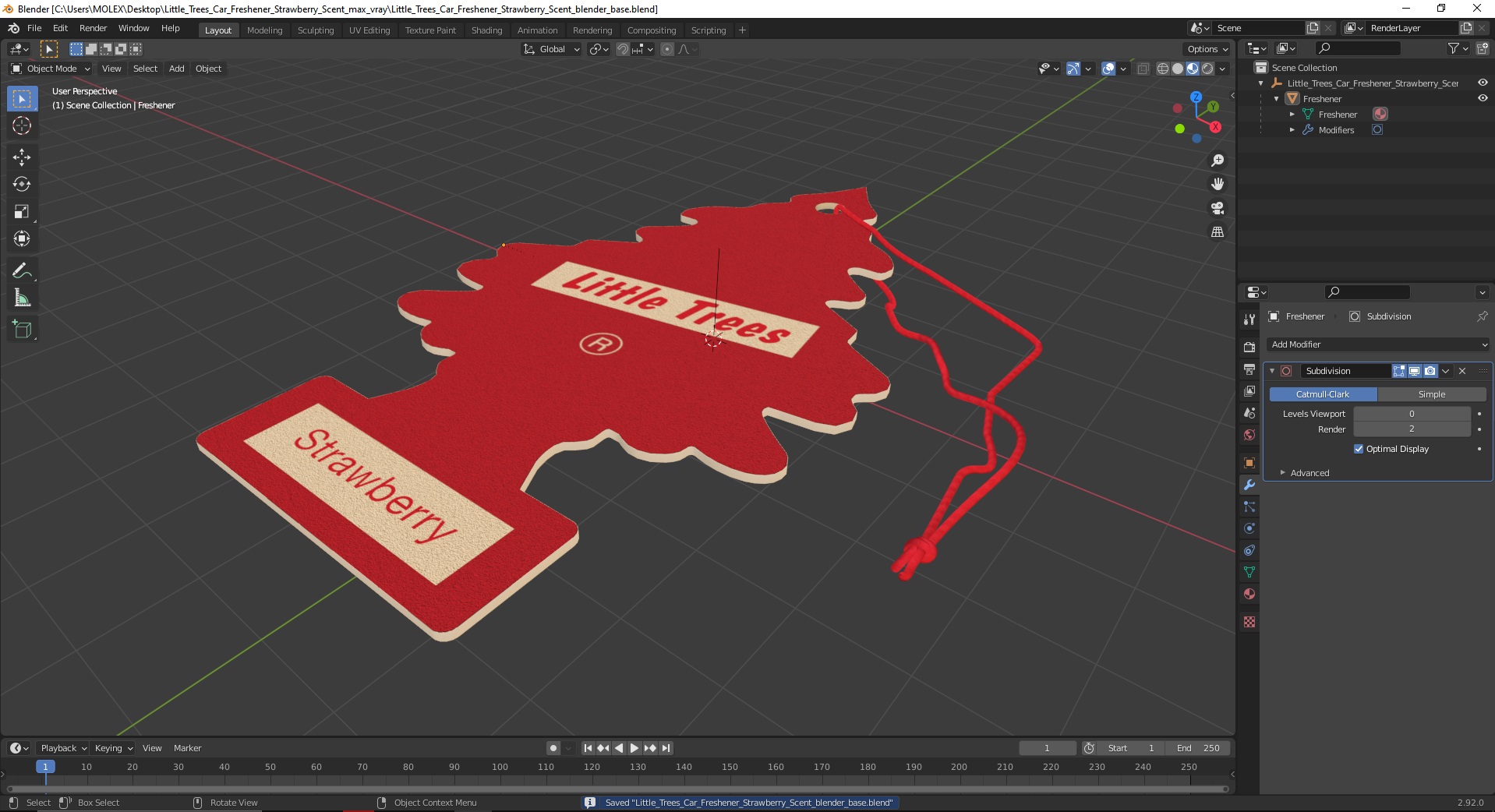The width and height of the screenshot is (1495, 812).
Task: Open the outliner filter dropdown
Action: (1458, 48)
